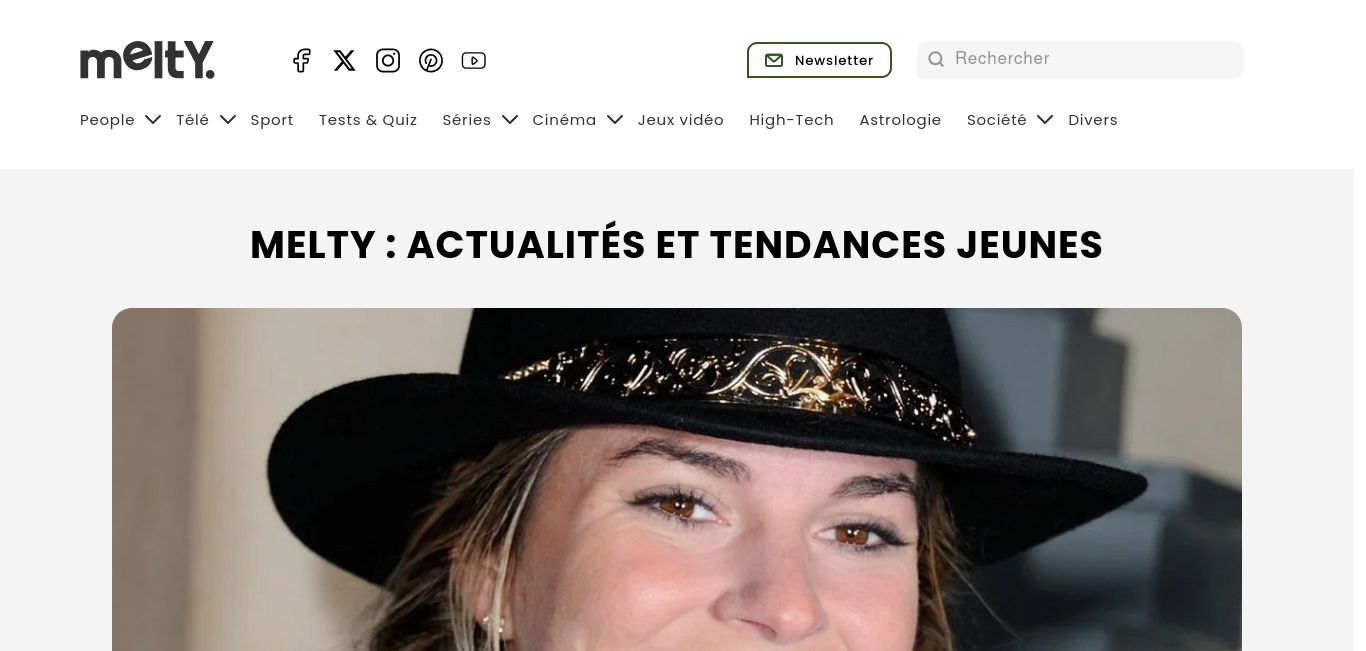Viewport: 1366px width, 651px height.
Task: Open the YouTube icon
Action: [x=474, y=61]
